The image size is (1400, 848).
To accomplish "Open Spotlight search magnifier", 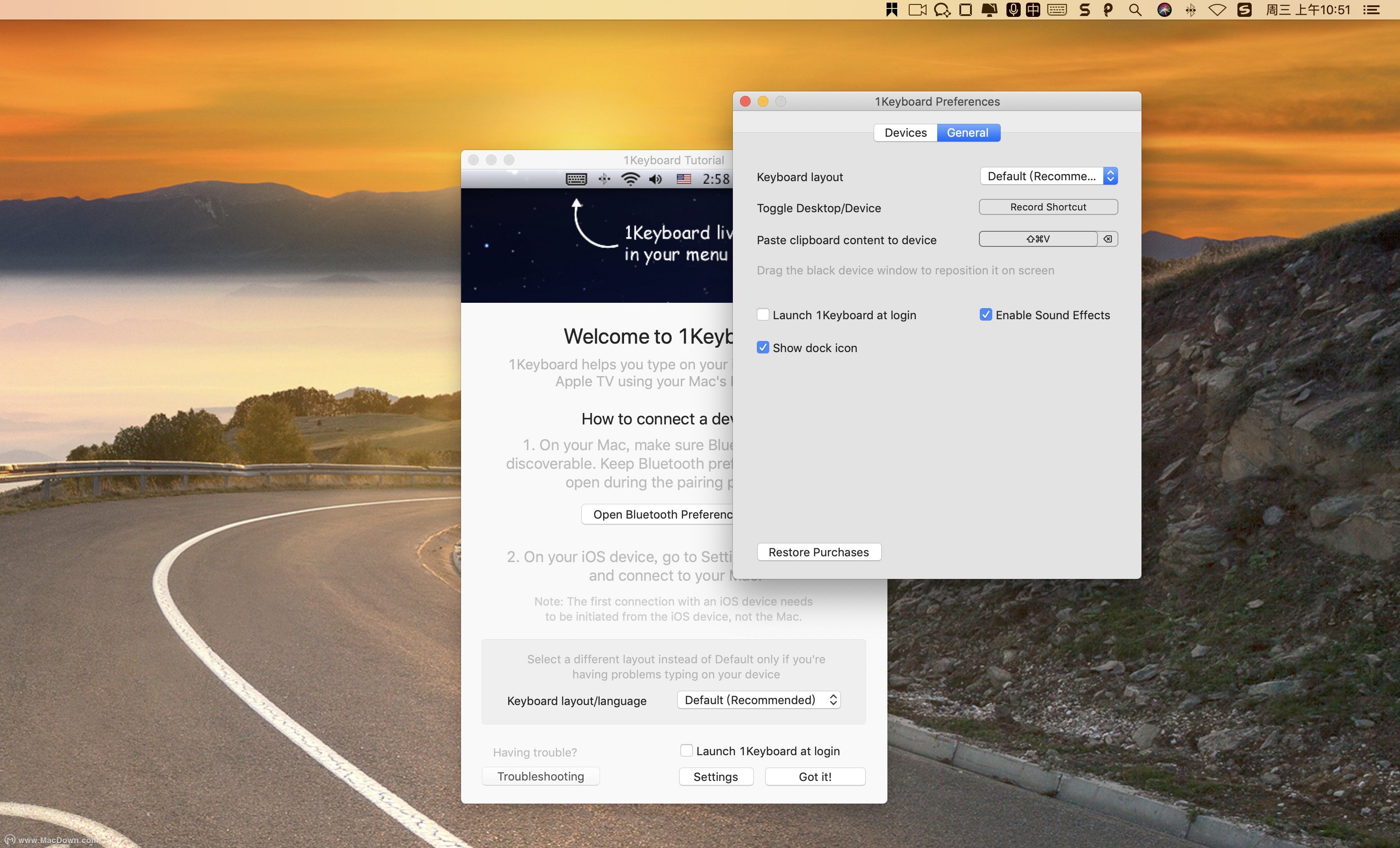I will pyautogui.click(x=1135, y=10).
